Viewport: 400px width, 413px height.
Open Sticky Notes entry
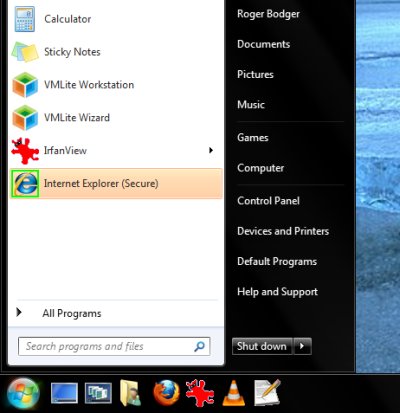116,52
